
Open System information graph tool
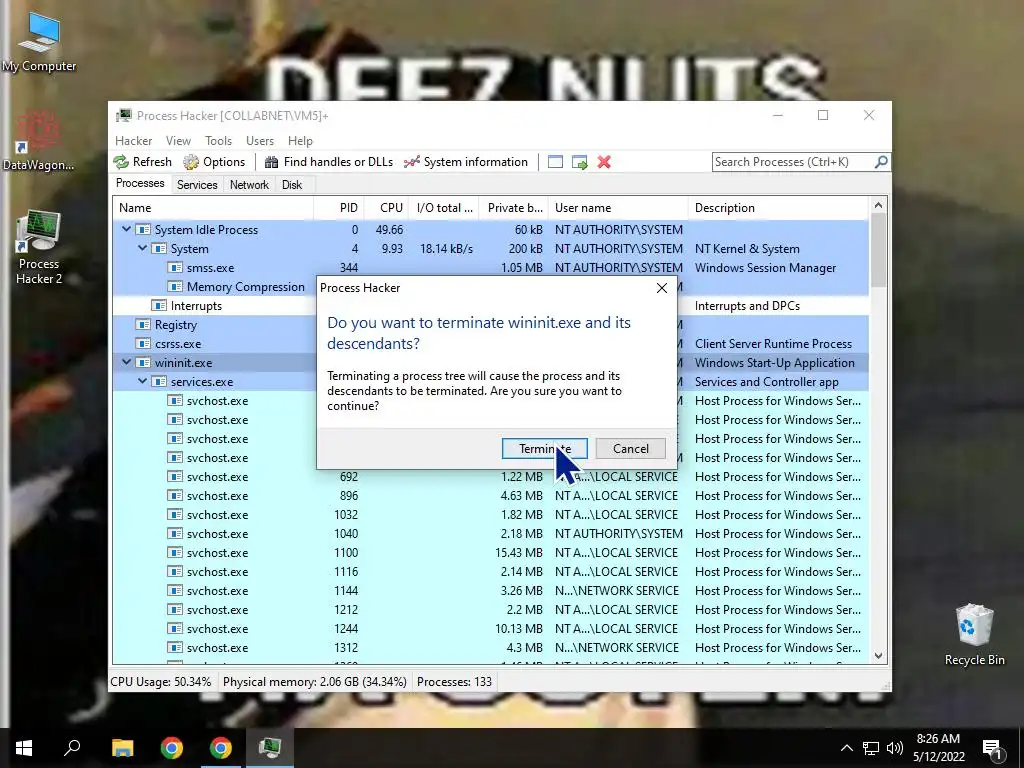[466, 162]
